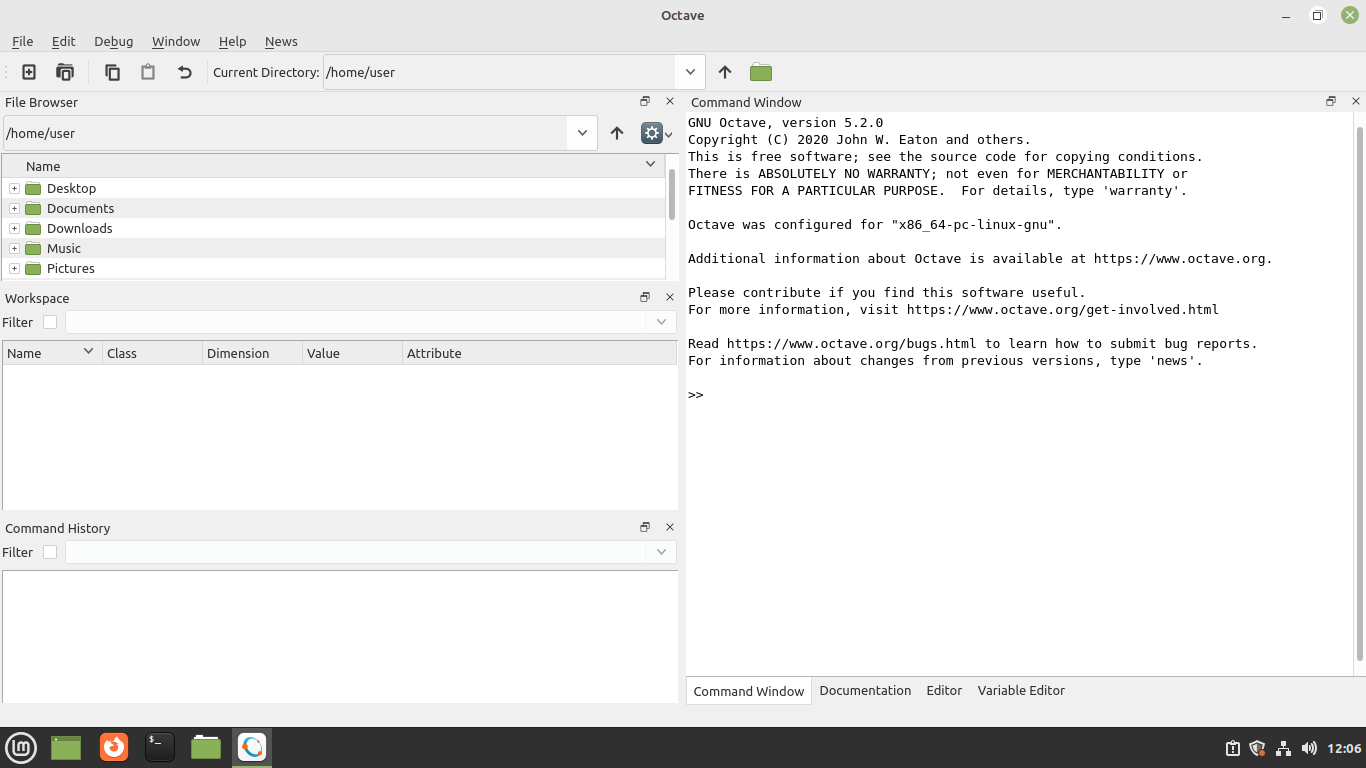Sort Workspace by Name column
The height and width of the screenshot is (768, 1366).
52,353
